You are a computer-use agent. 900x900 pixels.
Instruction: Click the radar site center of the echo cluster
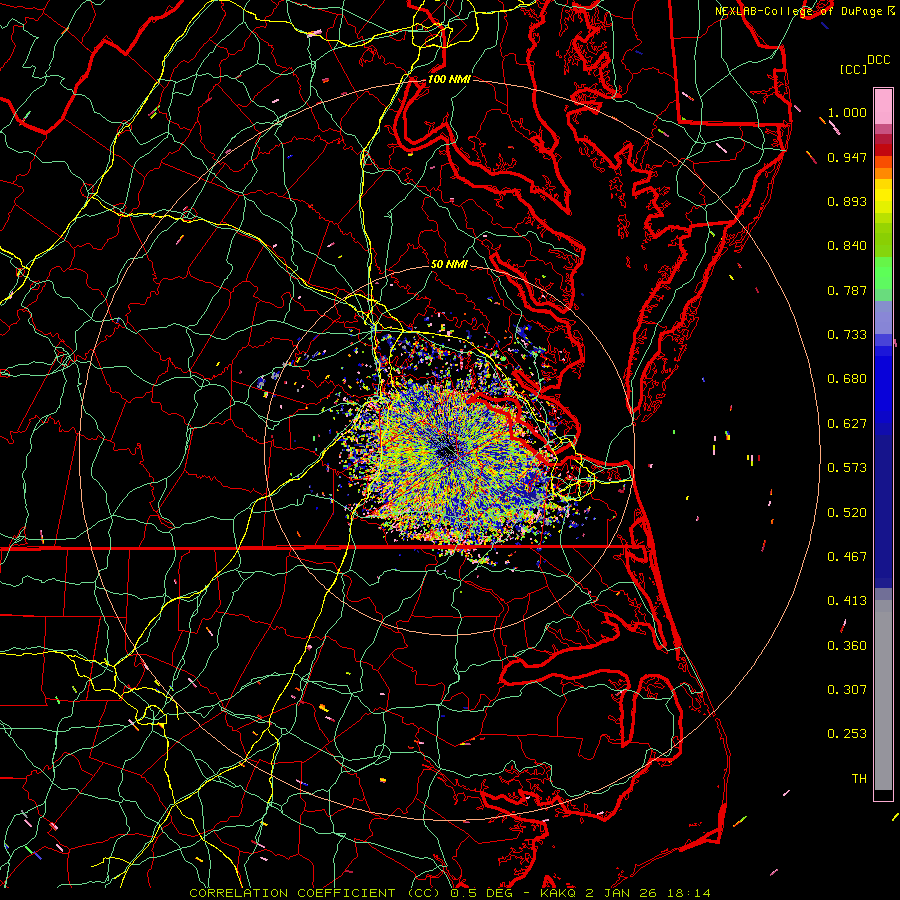(x=447, y=452)
